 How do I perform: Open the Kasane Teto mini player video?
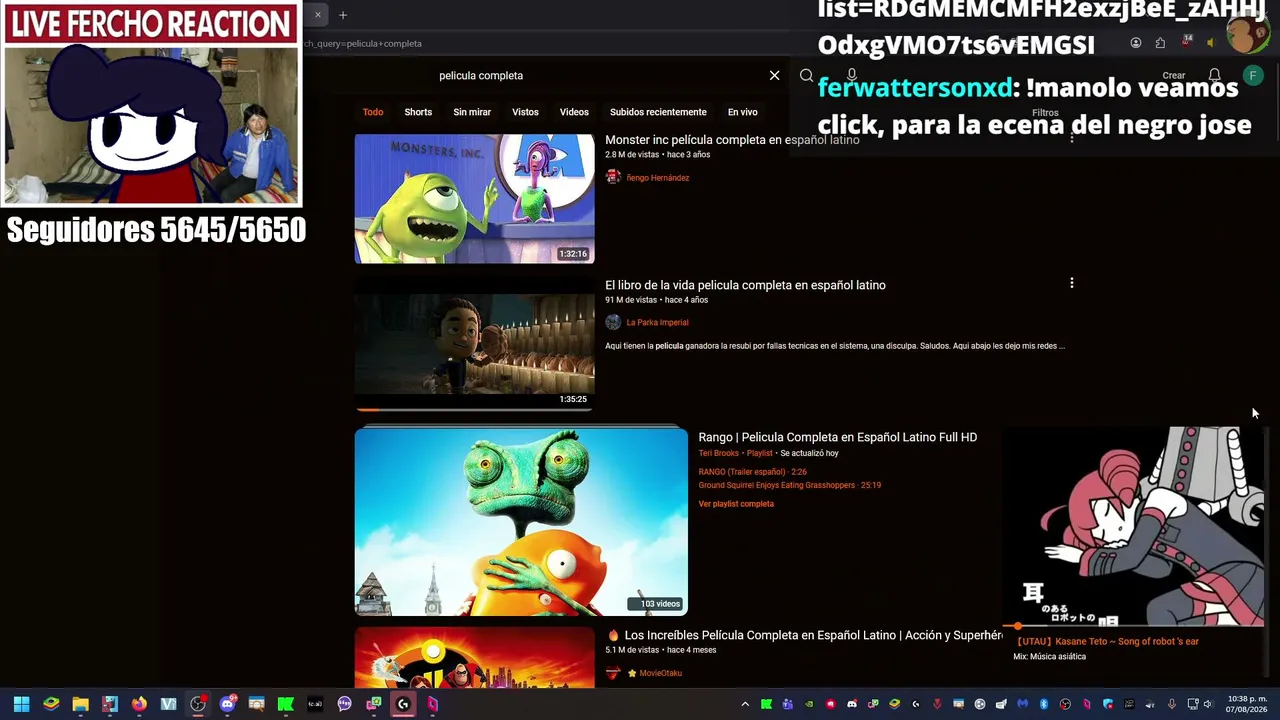[x=1134, y=526]
